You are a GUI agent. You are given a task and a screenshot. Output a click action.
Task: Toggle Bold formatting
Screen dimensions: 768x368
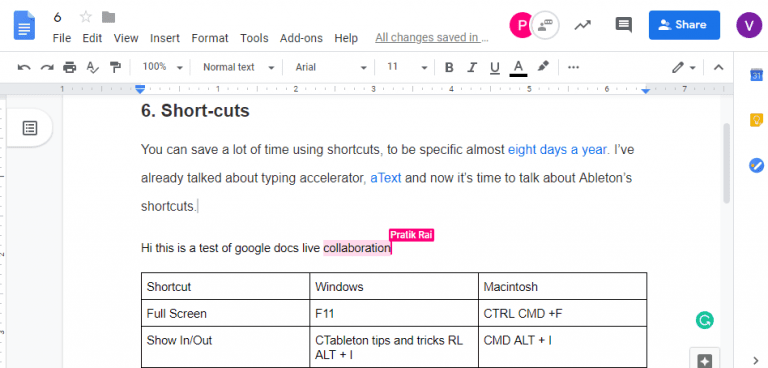[449, 68]
